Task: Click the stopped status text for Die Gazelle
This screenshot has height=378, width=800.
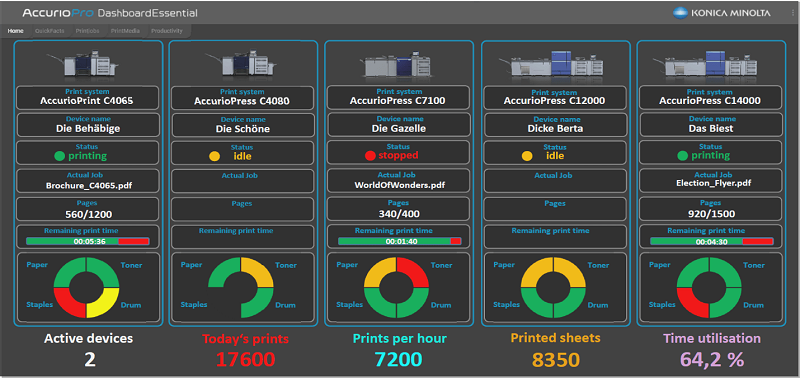Action: point(398,155)
